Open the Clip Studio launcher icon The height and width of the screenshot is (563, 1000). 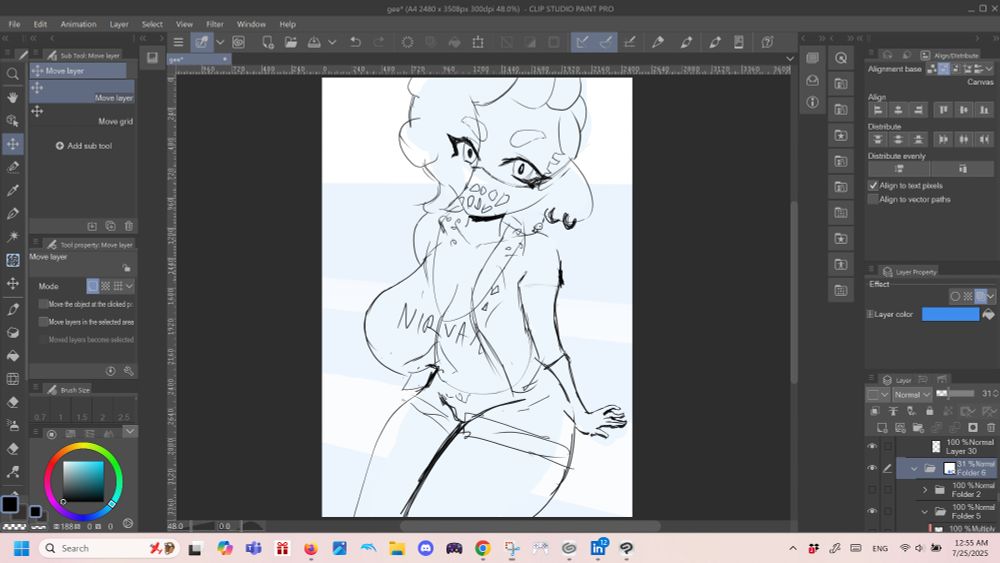(239, 42)
